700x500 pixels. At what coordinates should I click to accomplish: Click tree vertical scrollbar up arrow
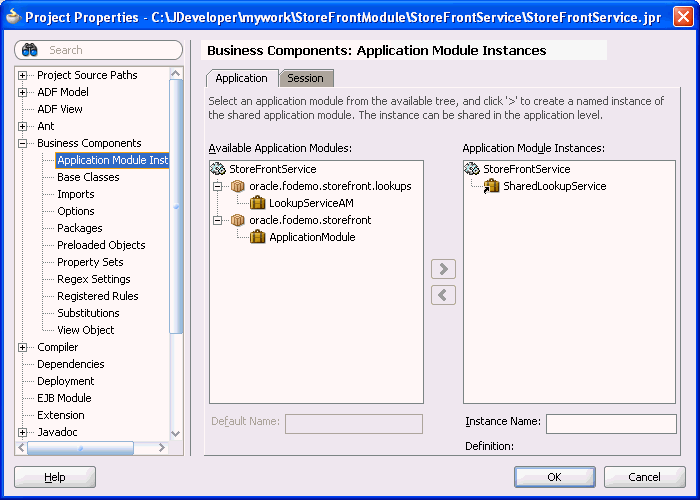176,73
